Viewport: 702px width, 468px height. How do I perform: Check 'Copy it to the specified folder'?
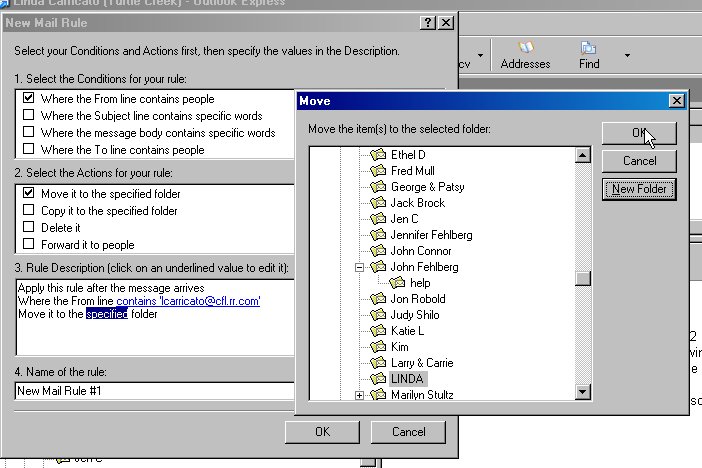coord(29,210)
